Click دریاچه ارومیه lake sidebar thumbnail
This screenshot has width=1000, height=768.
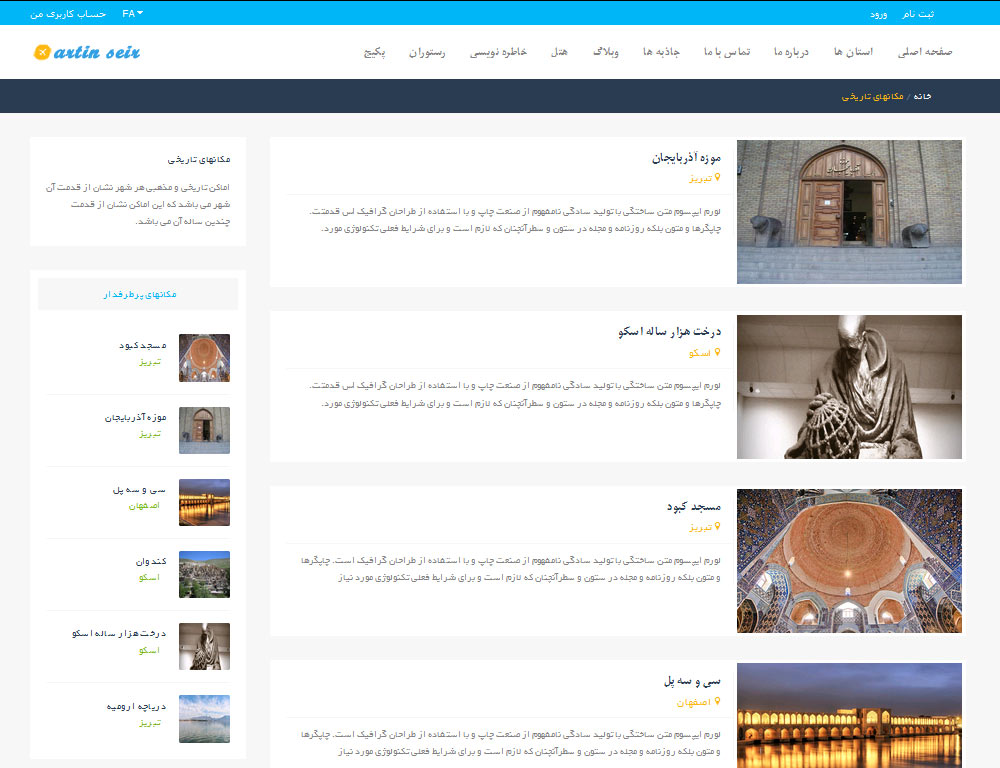204,719
